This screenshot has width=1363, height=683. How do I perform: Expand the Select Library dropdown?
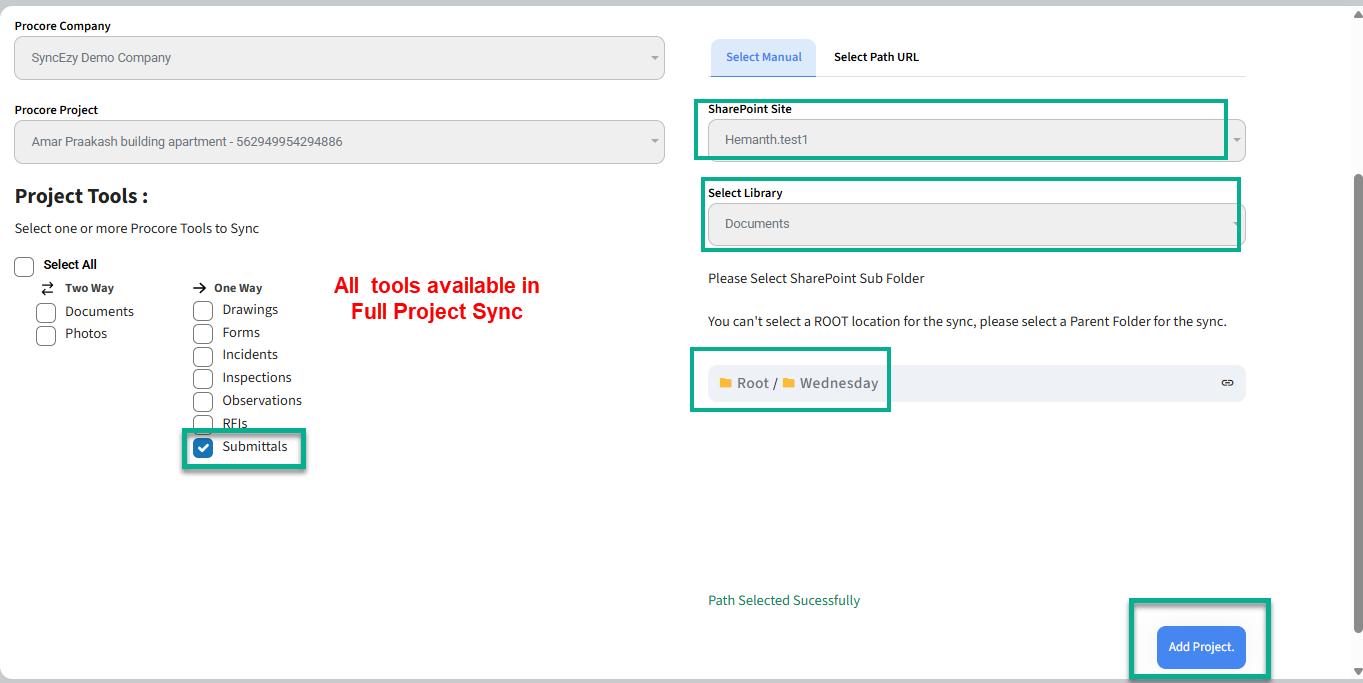(976, 224)
